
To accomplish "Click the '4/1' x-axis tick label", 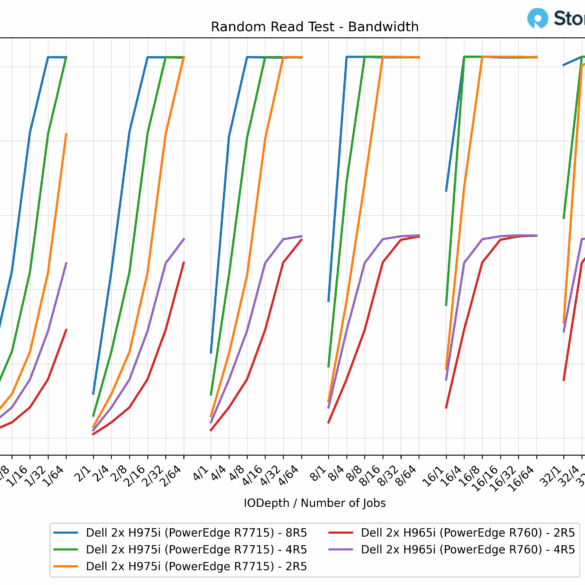I will 201,473.
